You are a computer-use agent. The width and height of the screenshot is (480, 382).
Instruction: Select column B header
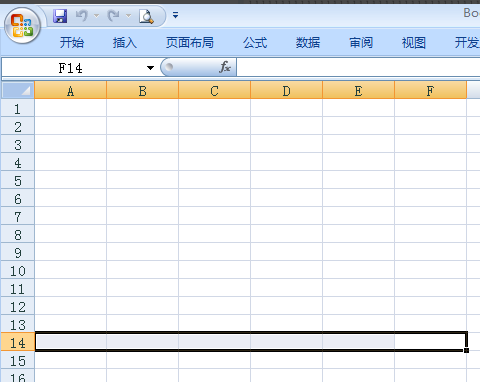(x=142, y=90)
